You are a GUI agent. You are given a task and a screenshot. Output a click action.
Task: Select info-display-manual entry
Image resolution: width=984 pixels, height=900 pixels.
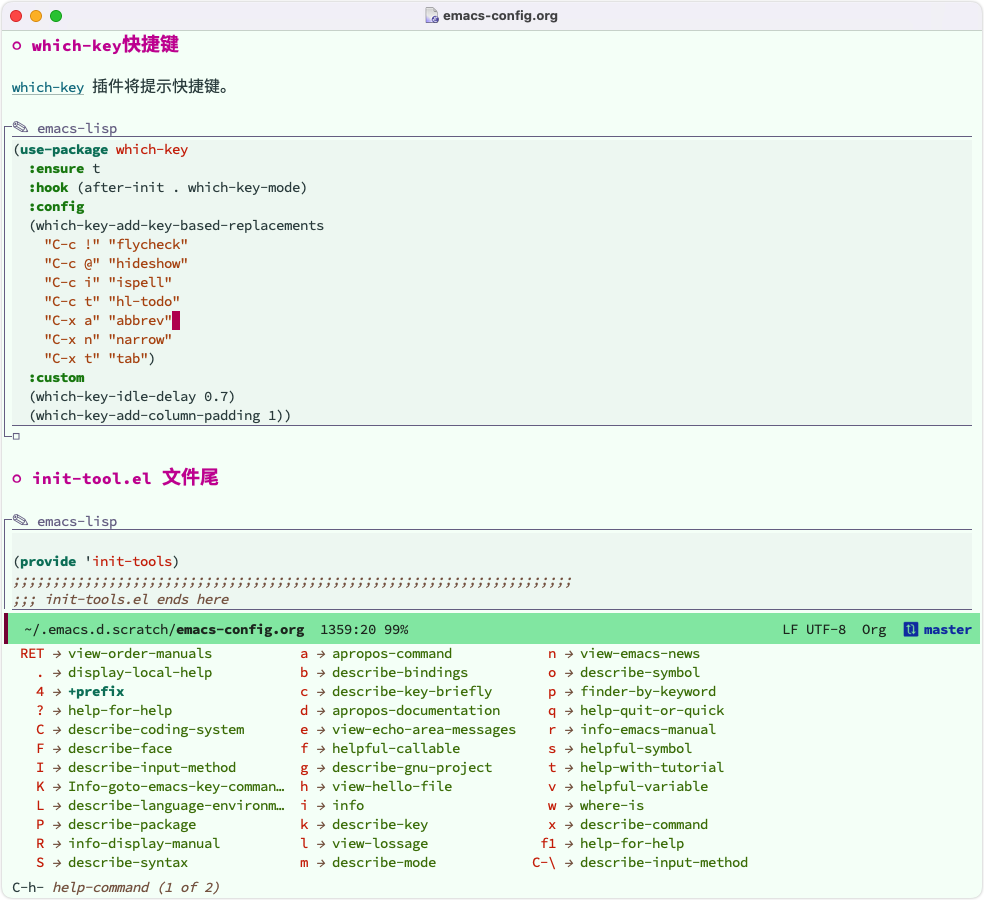pyautogui.click(x=144, y=843)
